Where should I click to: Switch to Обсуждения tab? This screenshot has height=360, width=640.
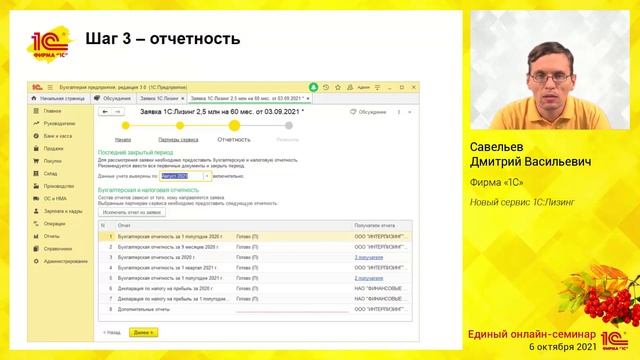tap(113, 98)
